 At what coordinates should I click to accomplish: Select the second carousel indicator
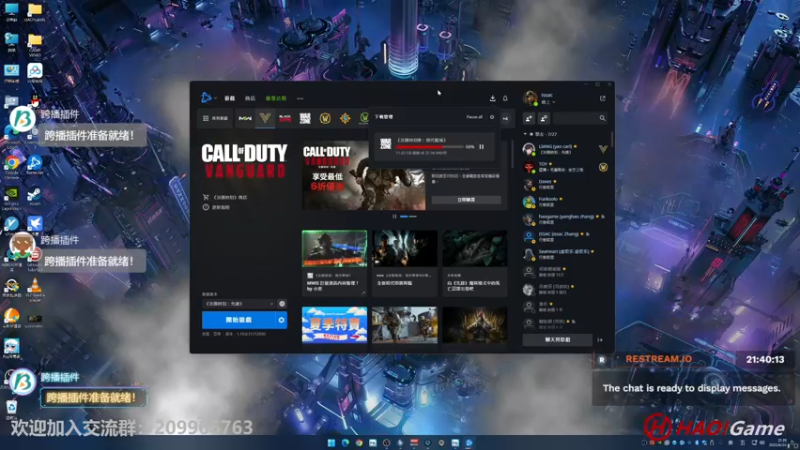tap(412, 216)
